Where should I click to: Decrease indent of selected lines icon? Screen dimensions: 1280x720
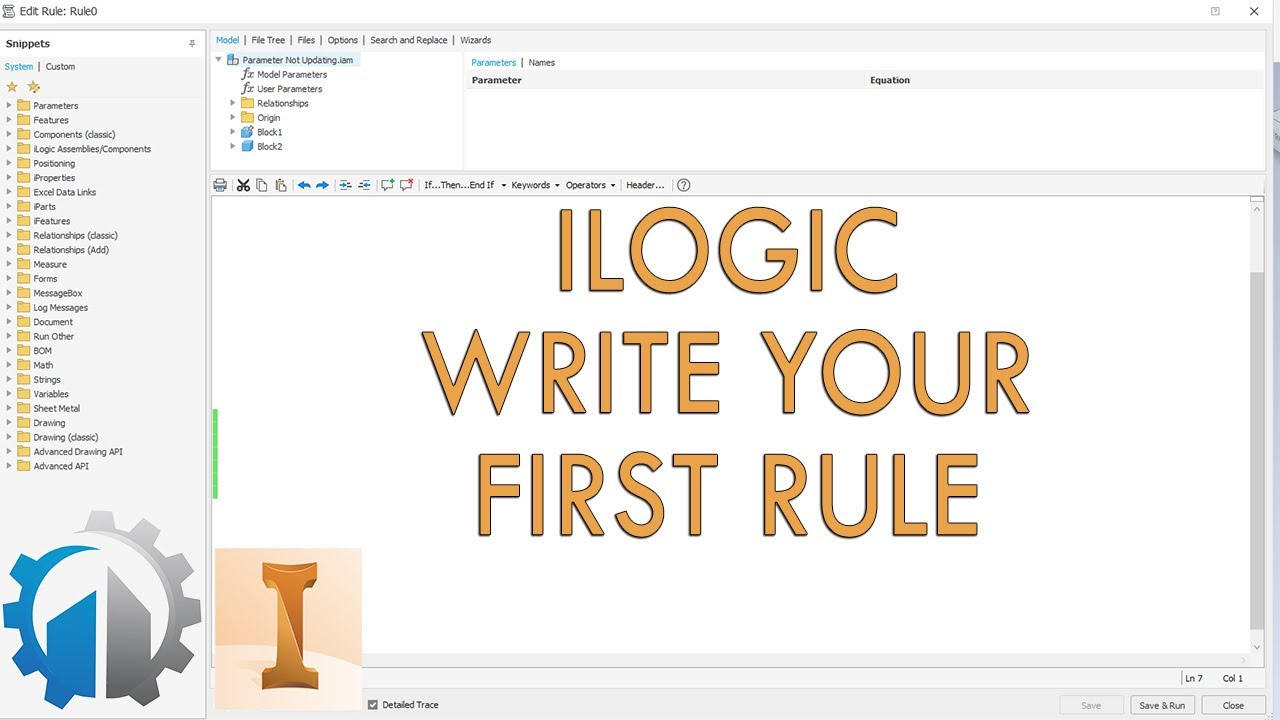[364, 185]
